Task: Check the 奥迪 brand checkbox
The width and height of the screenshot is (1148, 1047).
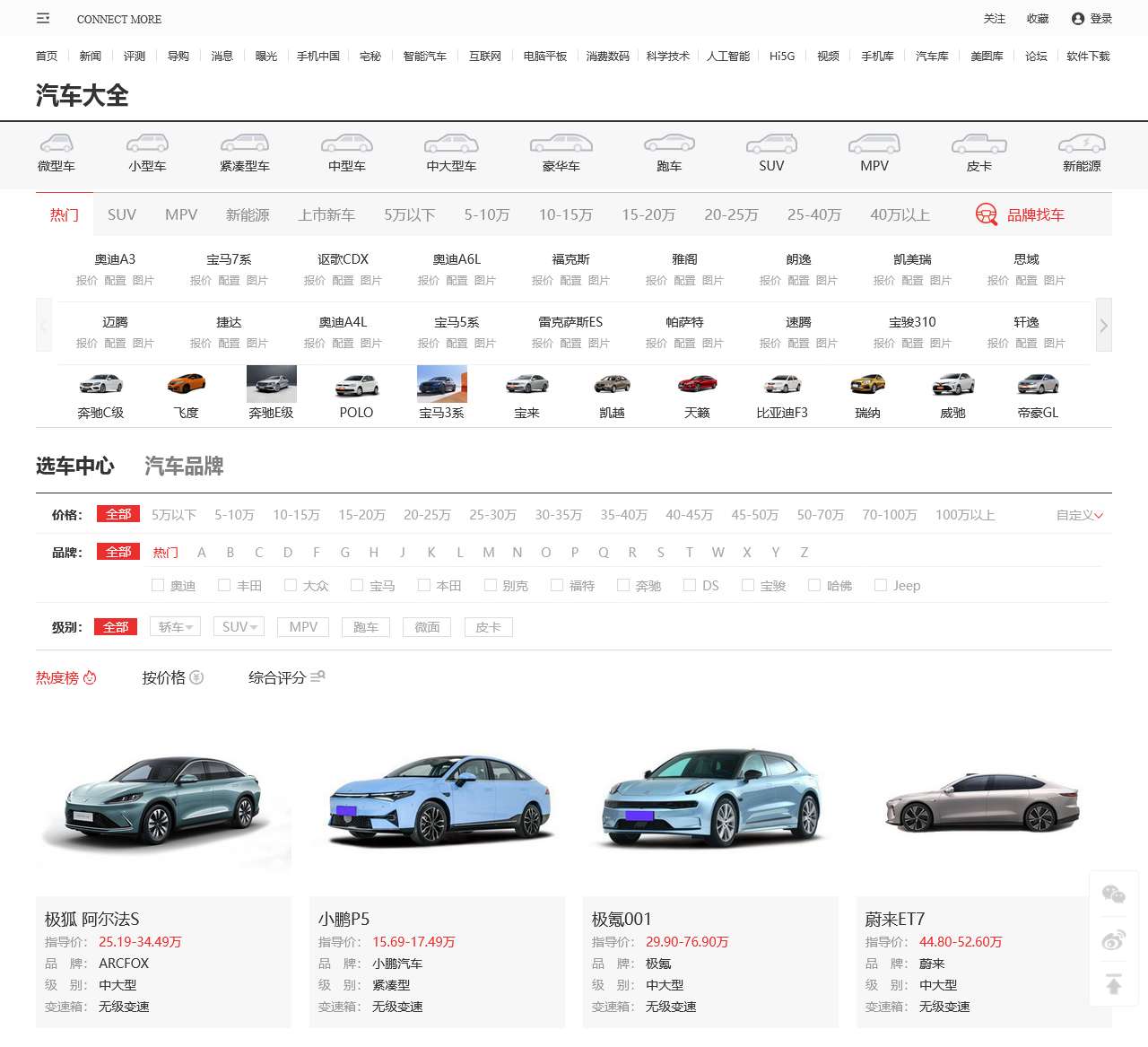Action: 158,585
